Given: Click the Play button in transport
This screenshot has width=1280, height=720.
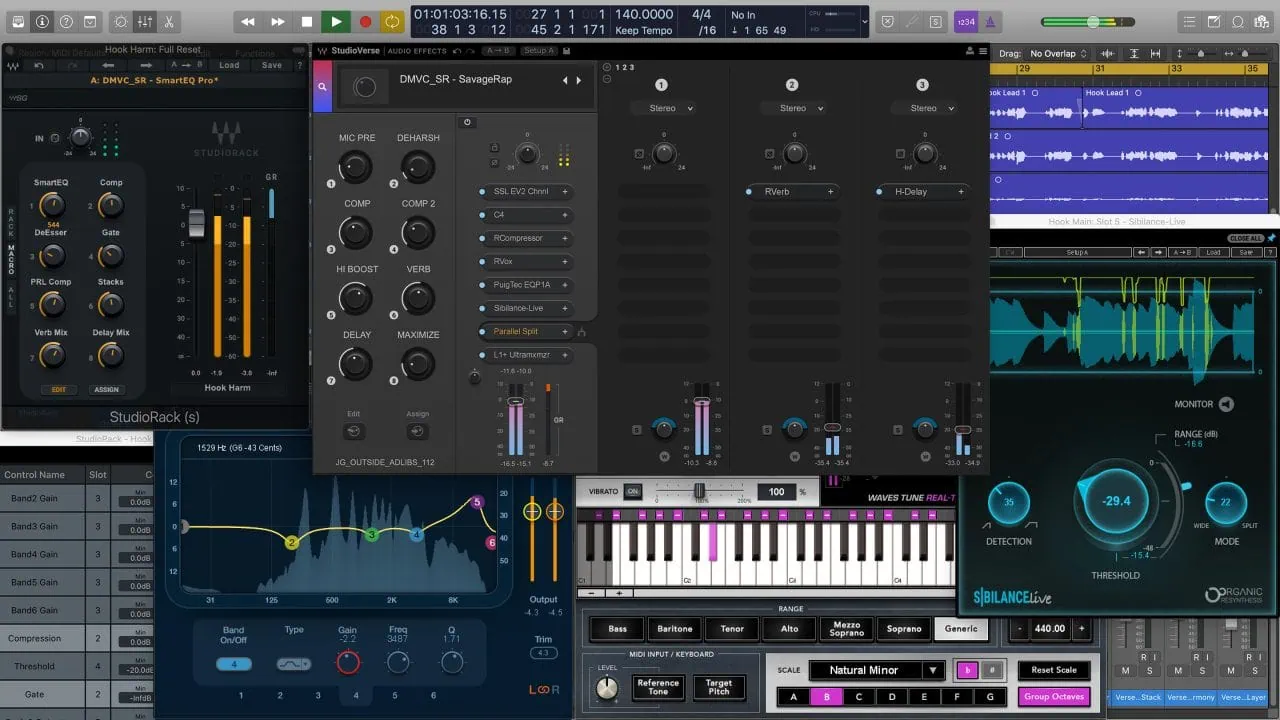Looking at the screenshot, I should click(336, 21).
